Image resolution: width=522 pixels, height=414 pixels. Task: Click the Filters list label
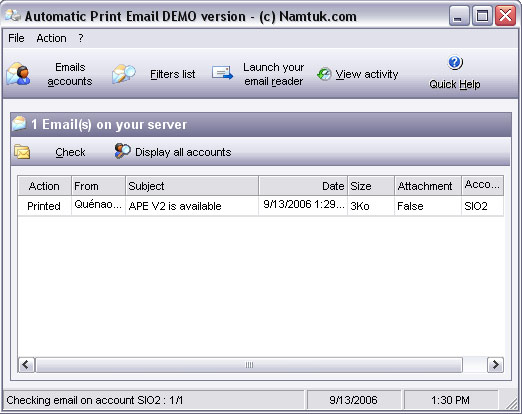point(173,74)
